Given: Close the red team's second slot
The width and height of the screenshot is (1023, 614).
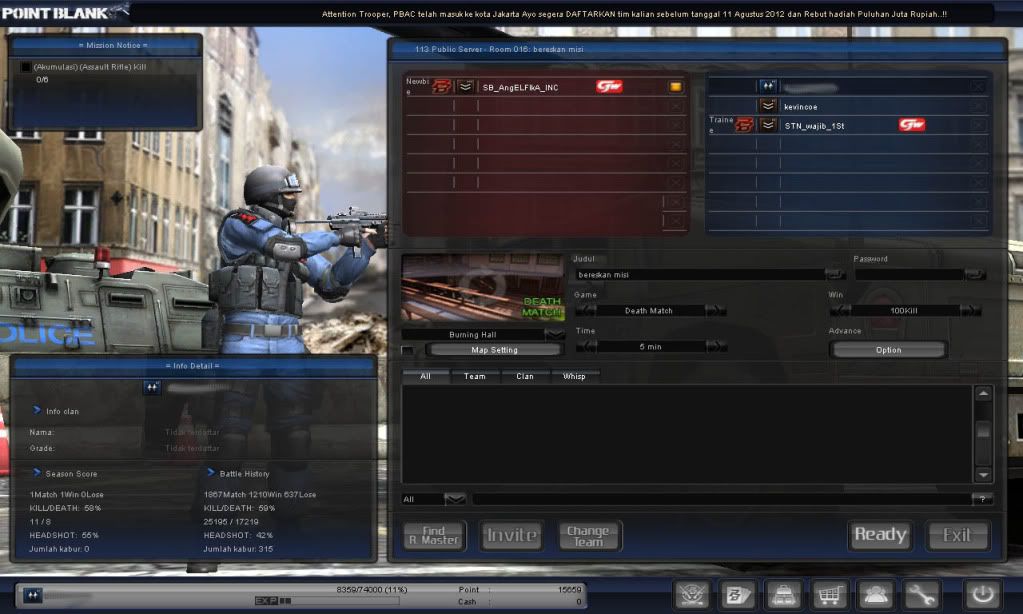Looking at the screenshot, I should pos(675,106).
